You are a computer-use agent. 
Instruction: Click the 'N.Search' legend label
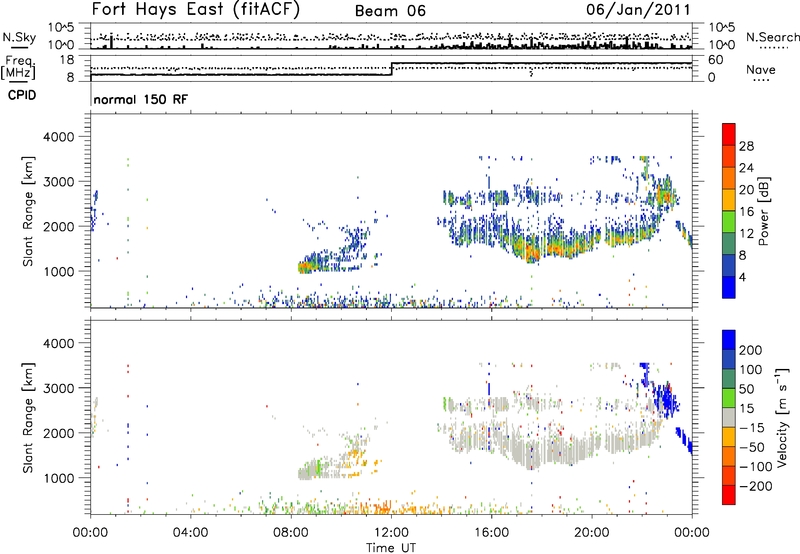click(x=773, y=37)
